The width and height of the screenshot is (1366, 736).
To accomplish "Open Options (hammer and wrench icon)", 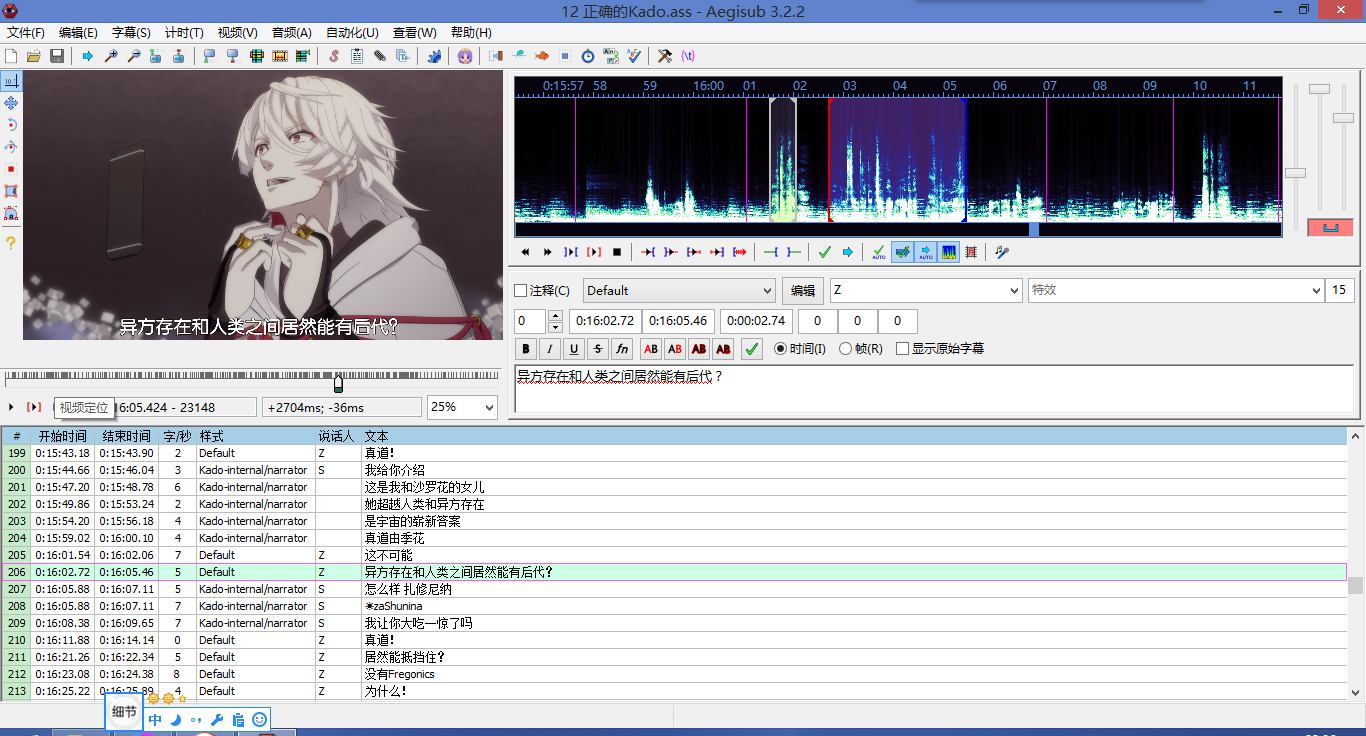I will [x=665, y=56].
